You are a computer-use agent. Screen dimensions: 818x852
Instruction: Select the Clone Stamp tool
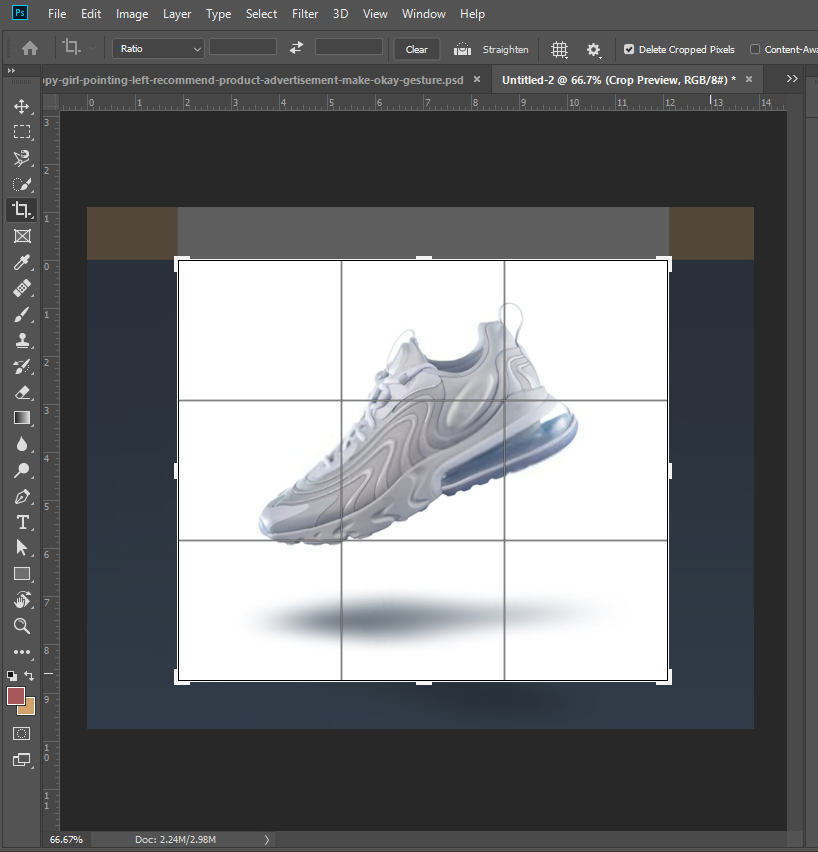[x=22, y=341]
